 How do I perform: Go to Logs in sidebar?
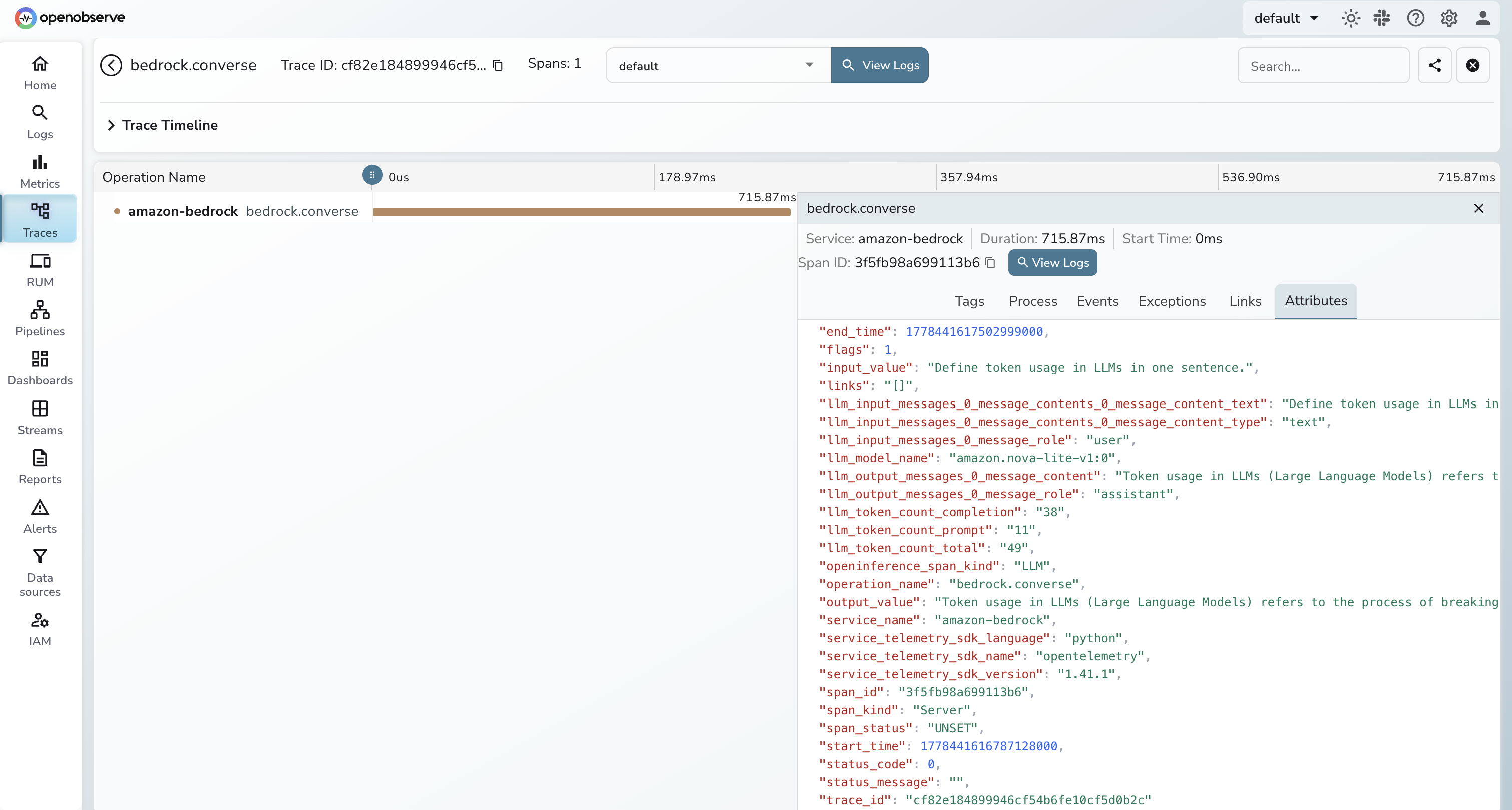coord(40,122)
